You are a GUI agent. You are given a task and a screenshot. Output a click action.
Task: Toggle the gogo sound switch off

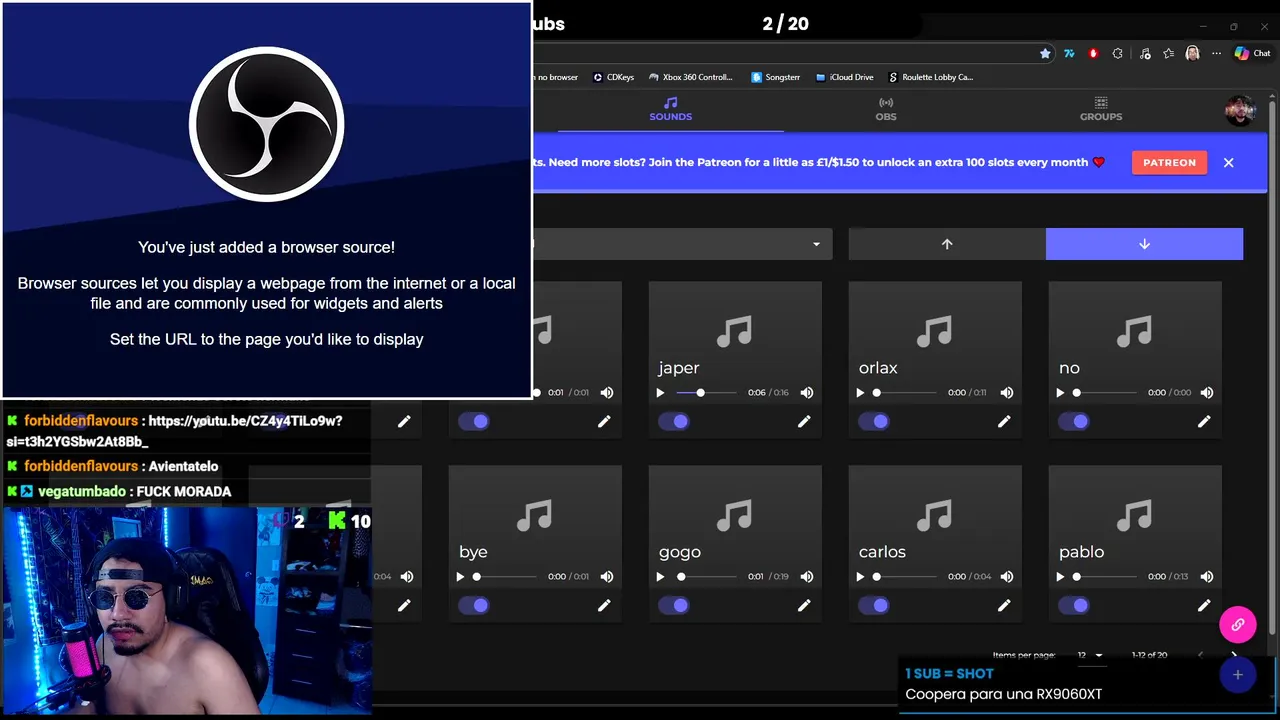pyautogui.click(x=674, y=606)
